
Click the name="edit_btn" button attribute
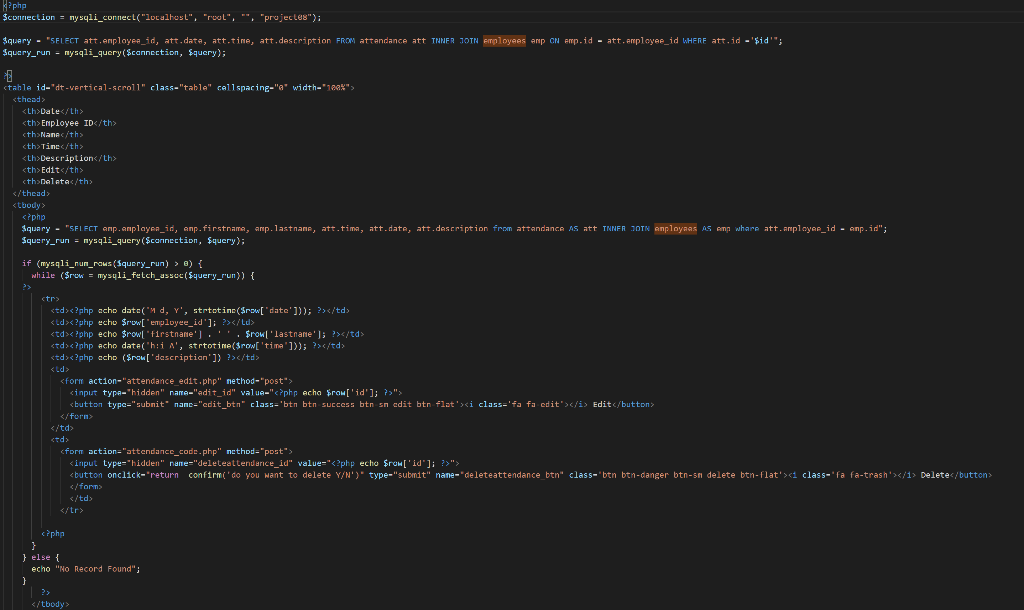[210, 405]
